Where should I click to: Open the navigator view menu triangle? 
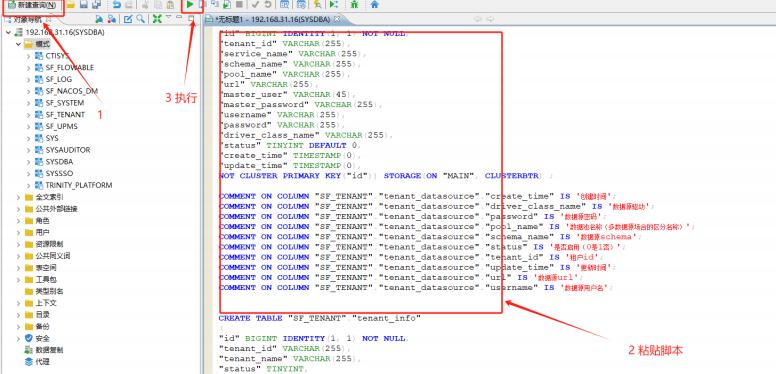(x=168, y=17)
